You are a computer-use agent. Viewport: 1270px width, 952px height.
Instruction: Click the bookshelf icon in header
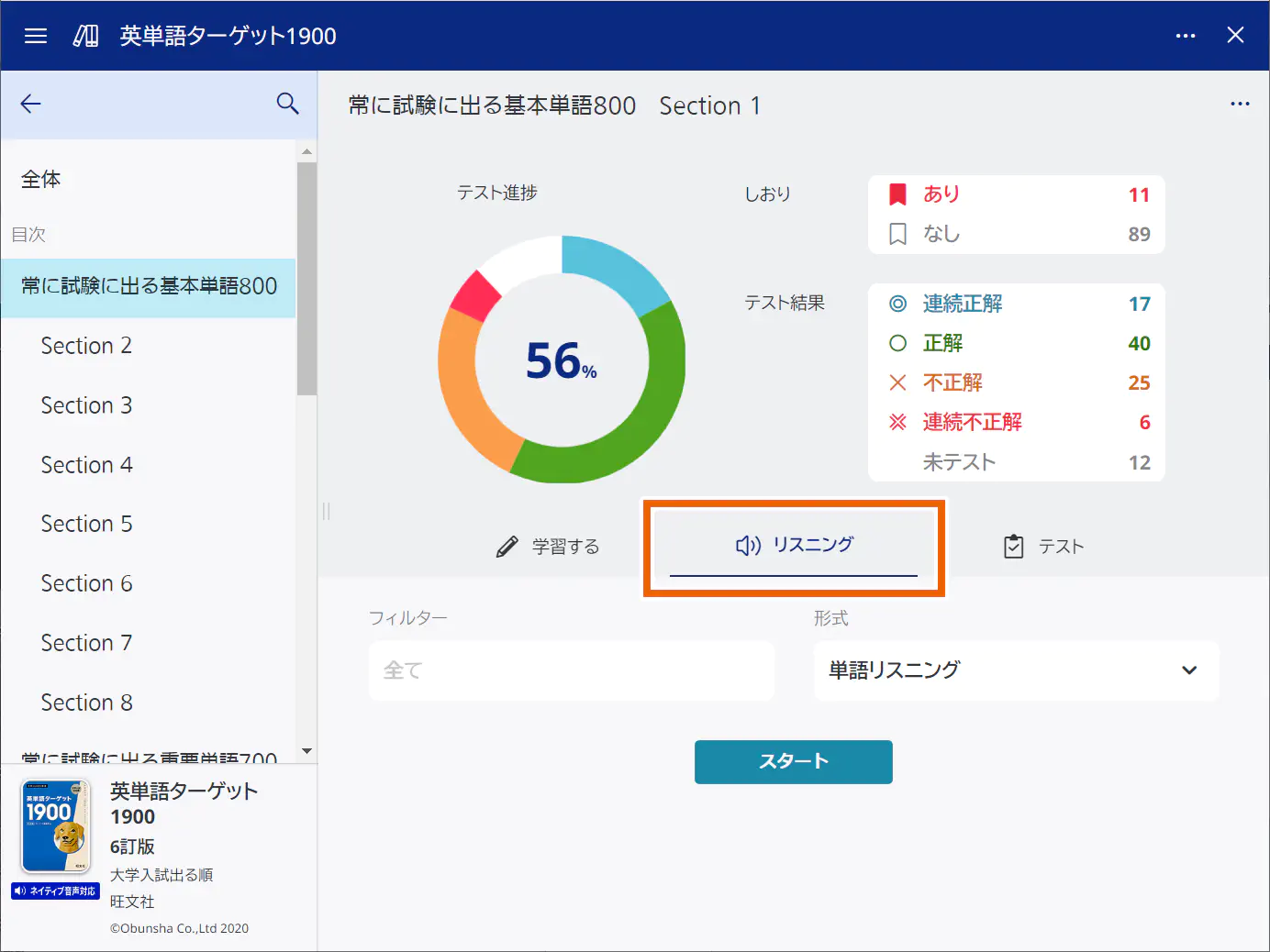point(85,36)
